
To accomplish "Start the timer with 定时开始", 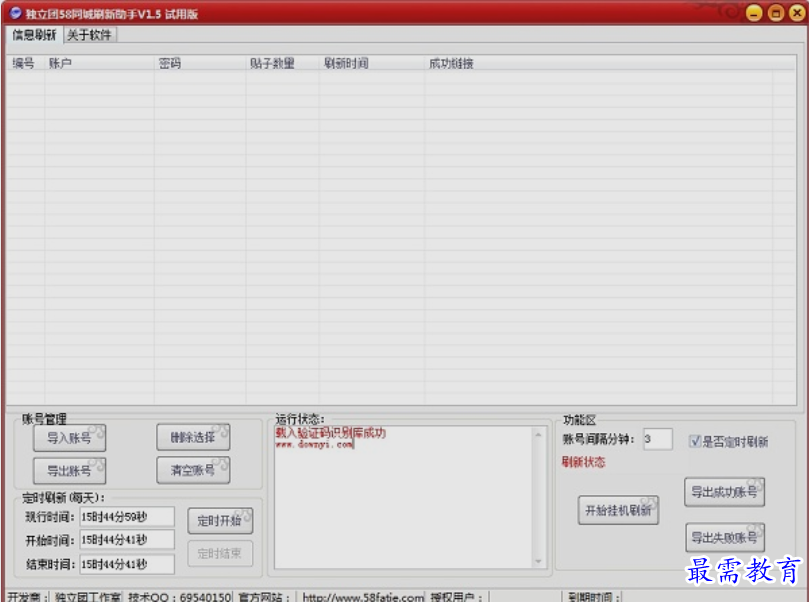I will pyautogui.click(x=220, y=520).
